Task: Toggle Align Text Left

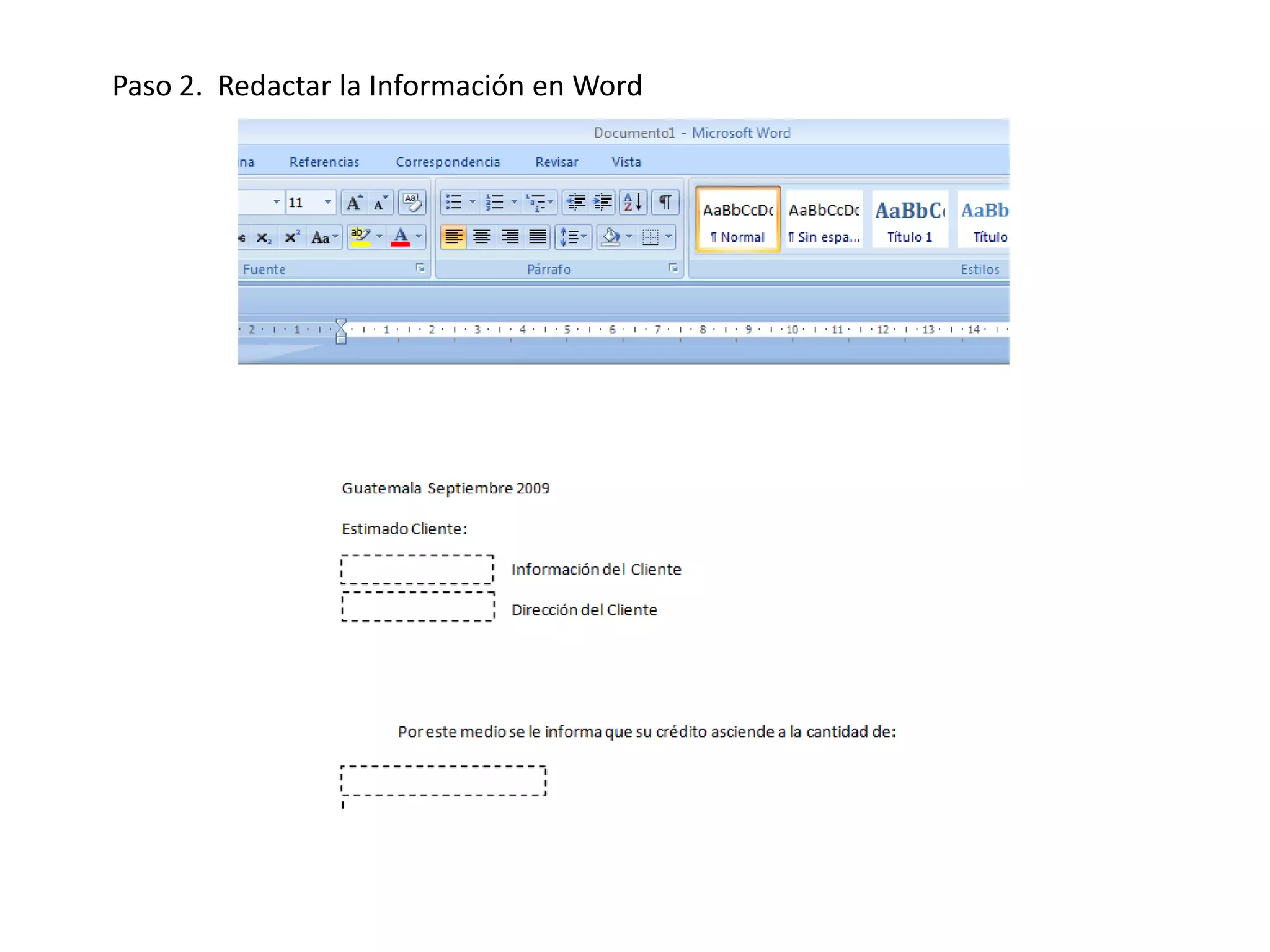Action: (453, 237)
